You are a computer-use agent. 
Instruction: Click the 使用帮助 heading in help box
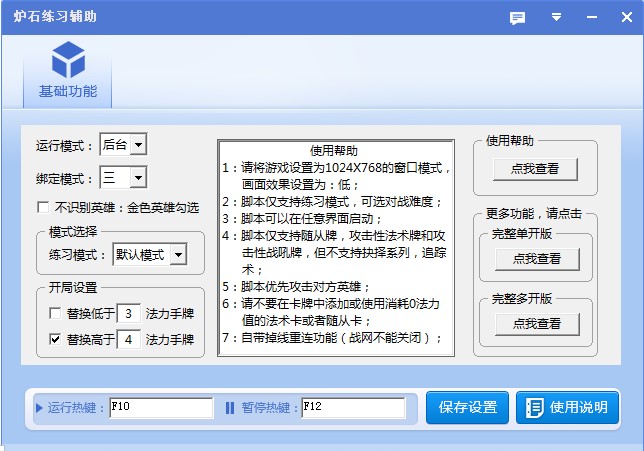pos(334,151)
